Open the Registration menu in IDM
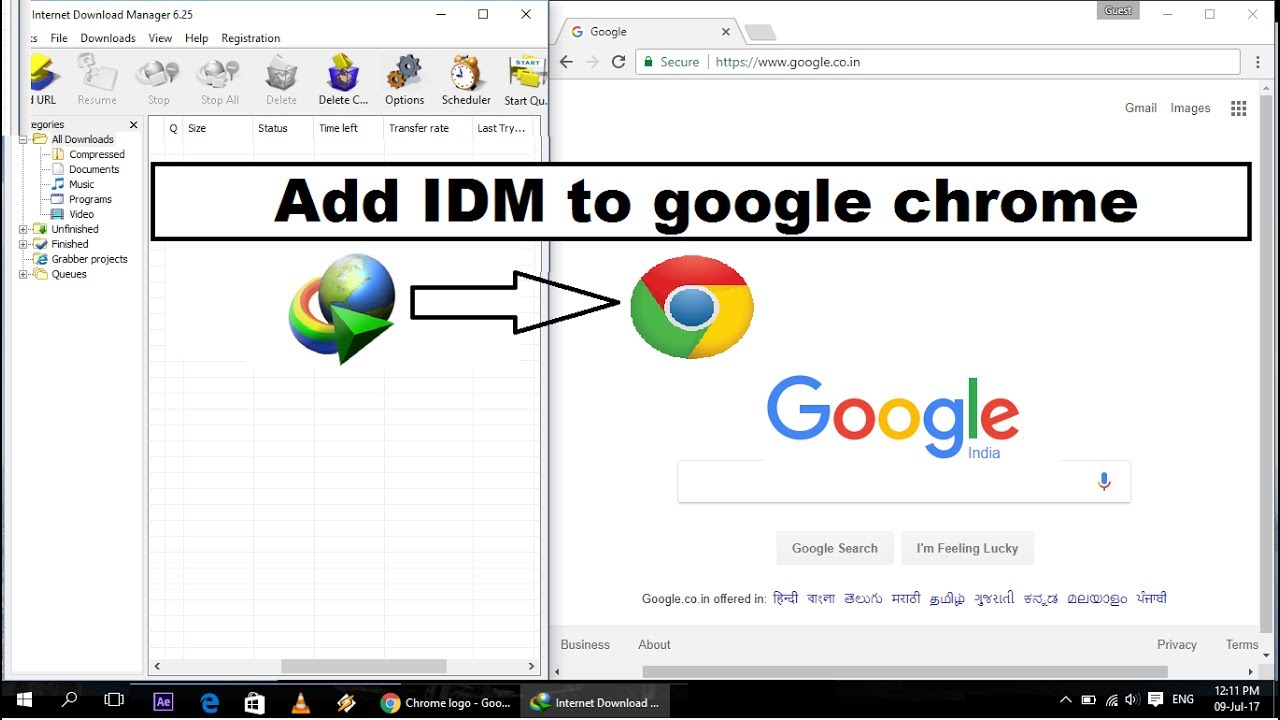The width and height of the screenshot is (1280, 720). pyautogui.click(x=250, y=38)
